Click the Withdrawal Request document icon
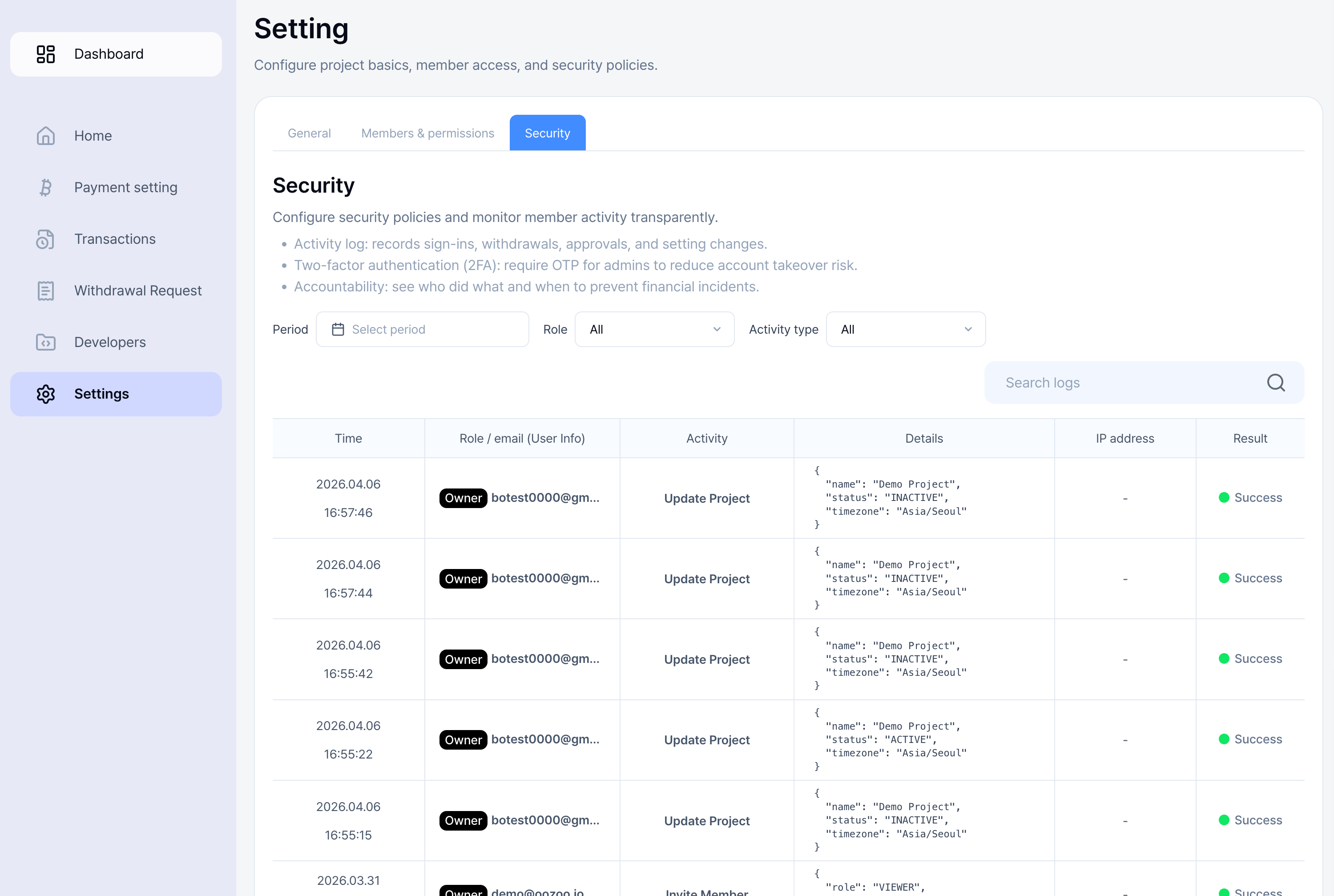1334x896 pixels. [x=46, y=290]
